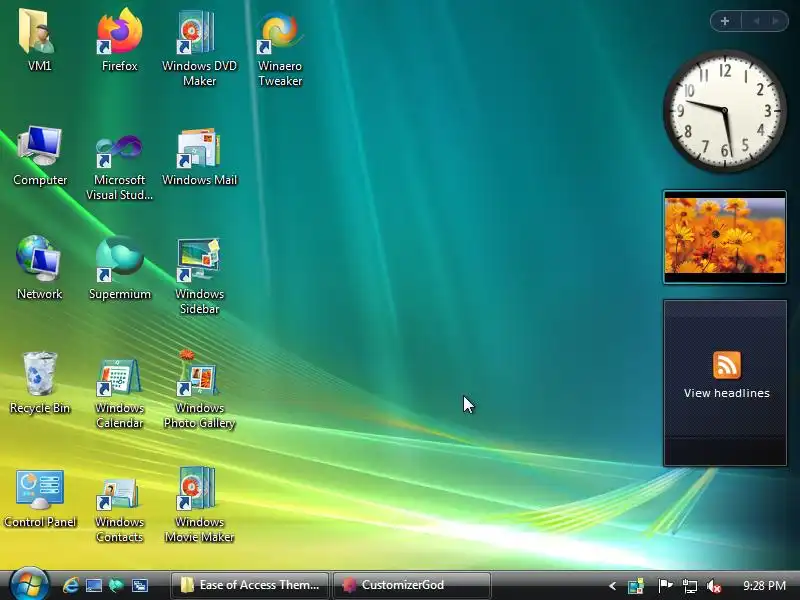This screenshot has width=800, height=600.
Task: Switch to CustomizerGod taskbar button
Action: tap(411, 585)
